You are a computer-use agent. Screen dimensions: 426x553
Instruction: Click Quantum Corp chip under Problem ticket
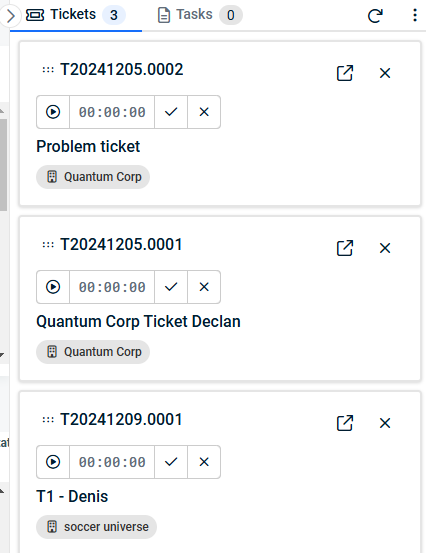tap(93, 177)
